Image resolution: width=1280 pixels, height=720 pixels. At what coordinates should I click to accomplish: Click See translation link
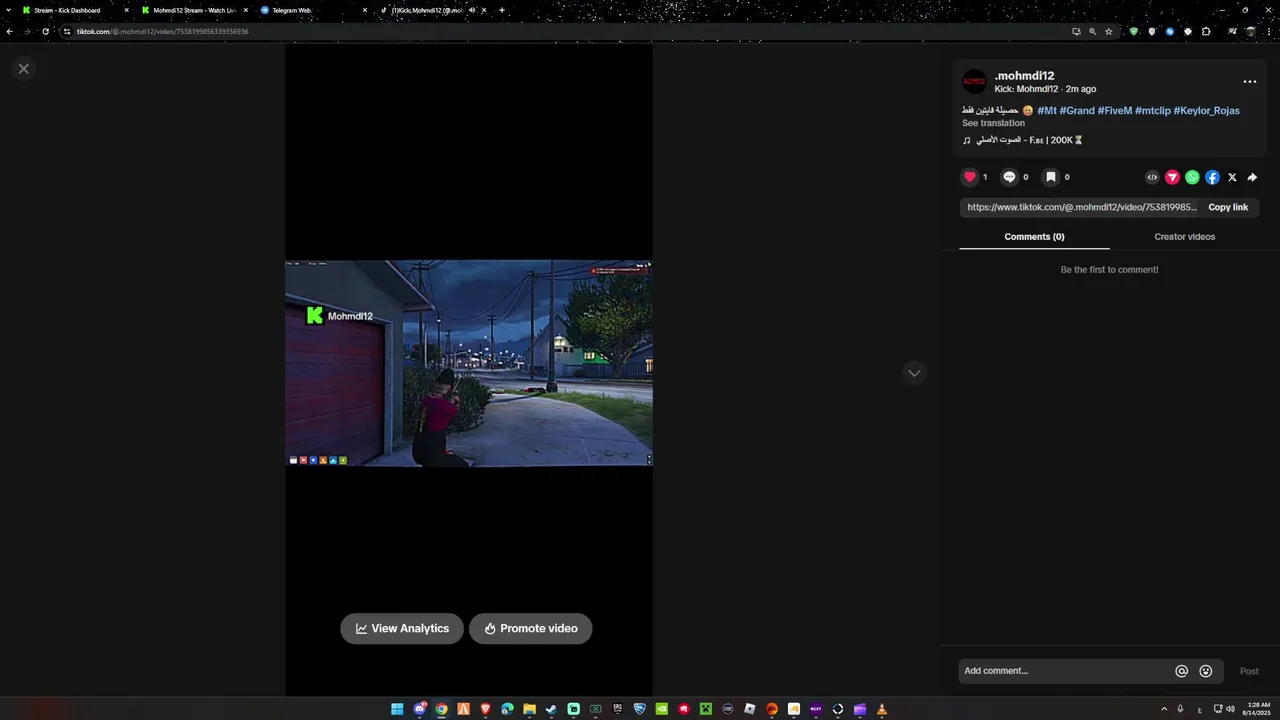tap(993, 123)
